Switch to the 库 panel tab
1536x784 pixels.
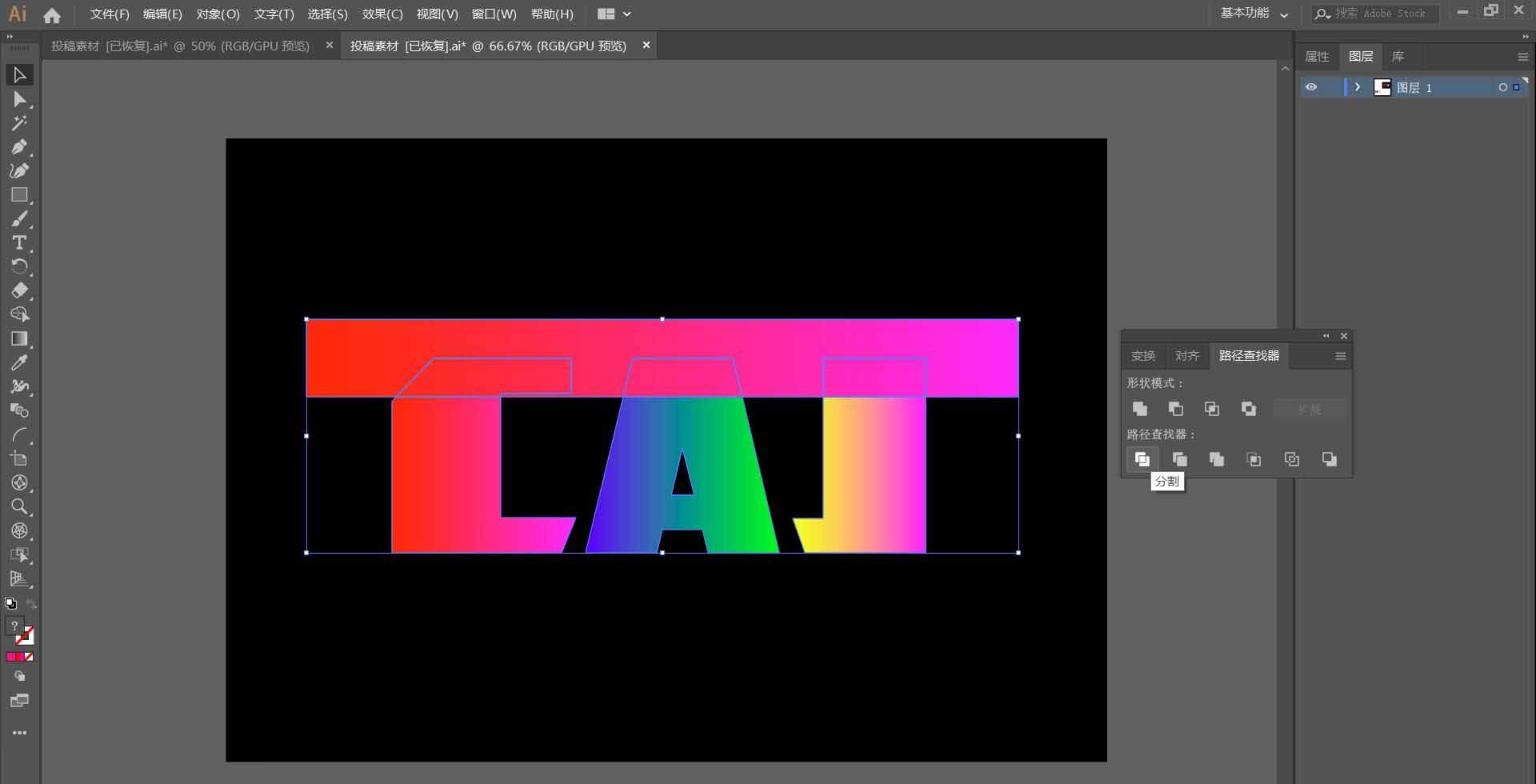pyautogui.click(x=1398, y=57)
